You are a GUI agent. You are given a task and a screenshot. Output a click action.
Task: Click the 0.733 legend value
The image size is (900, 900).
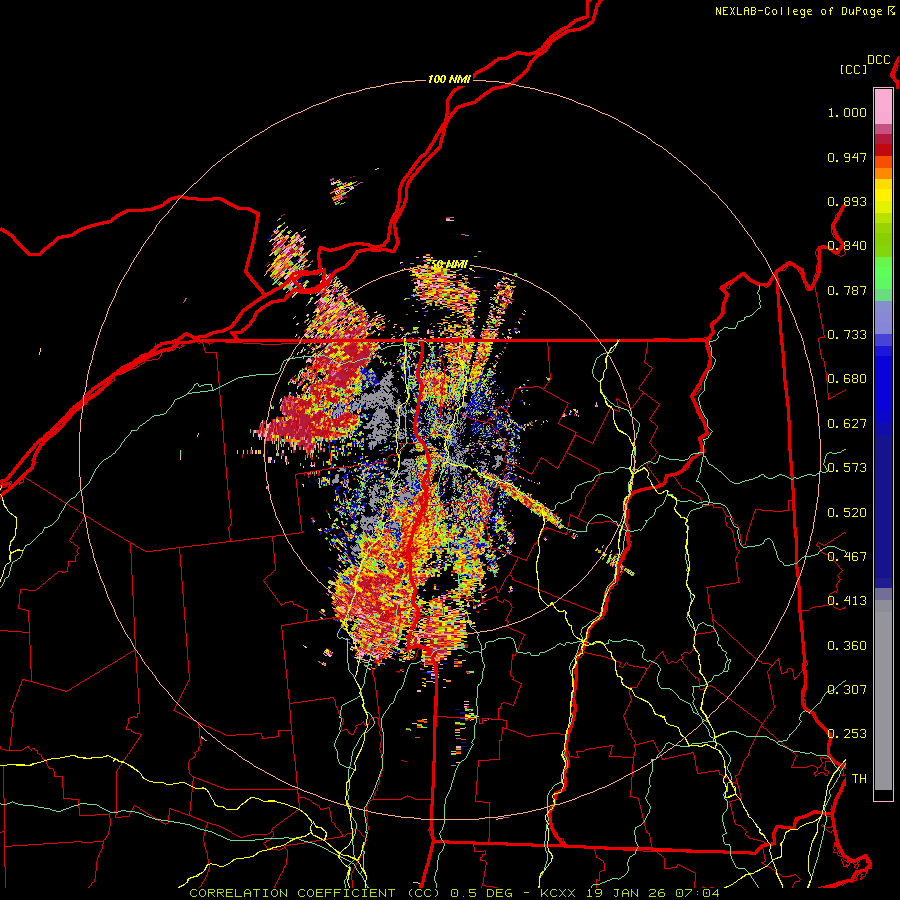point(847,335)
